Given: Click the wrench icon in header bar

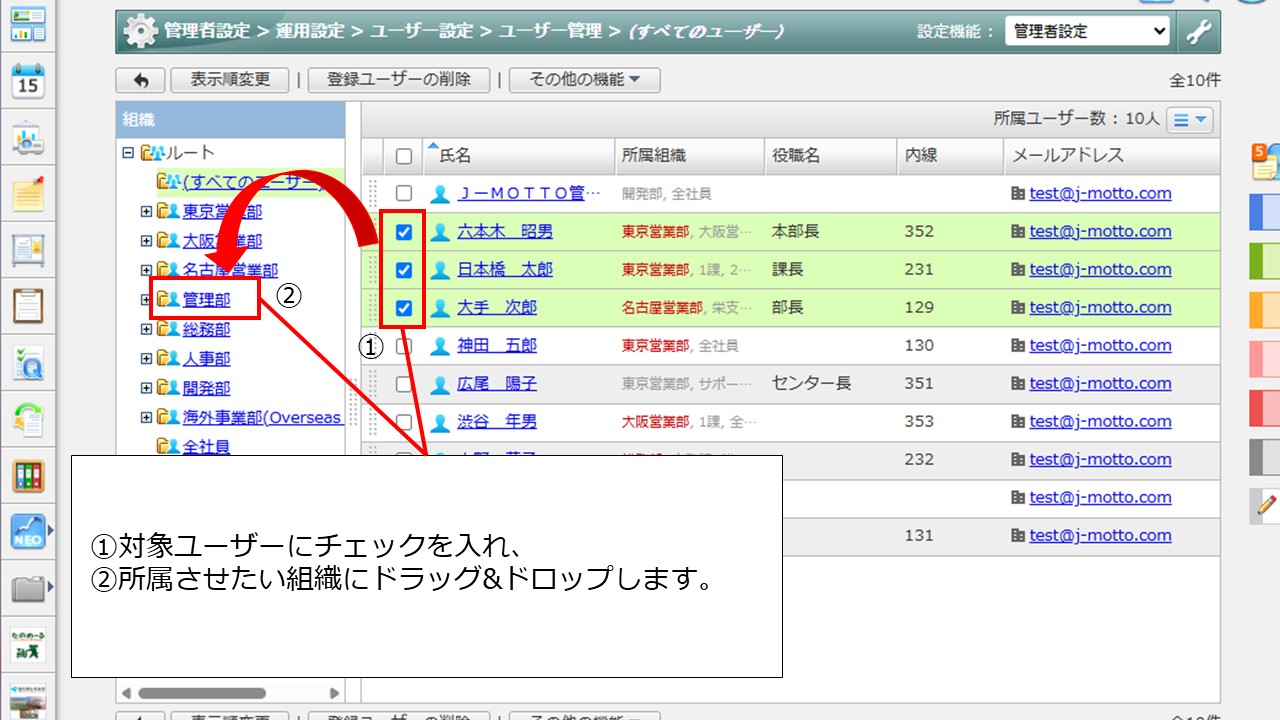Looking at the screenshot, I should click(x=1198, y=32).
